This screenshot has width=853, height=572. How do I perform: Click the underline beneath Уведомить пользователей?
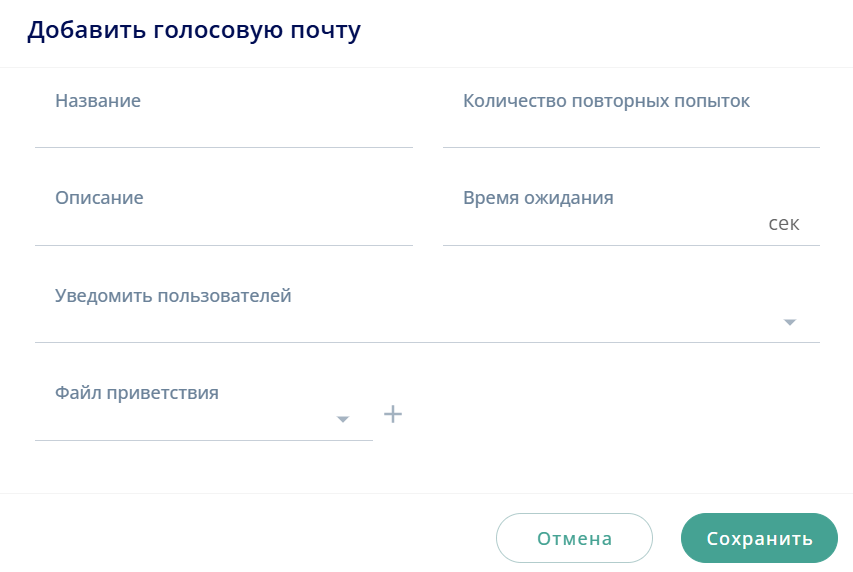pos(427,342)
